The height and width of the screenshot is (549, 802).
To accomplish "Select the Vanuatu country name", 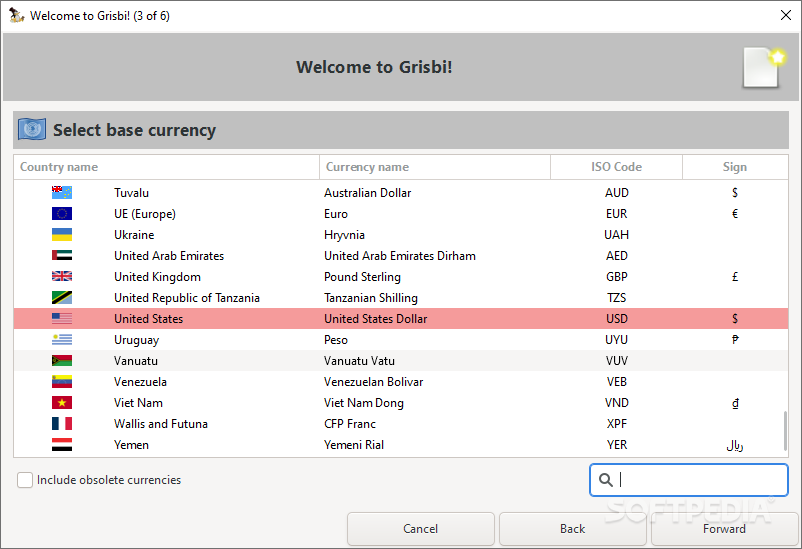I will point(136,361).
